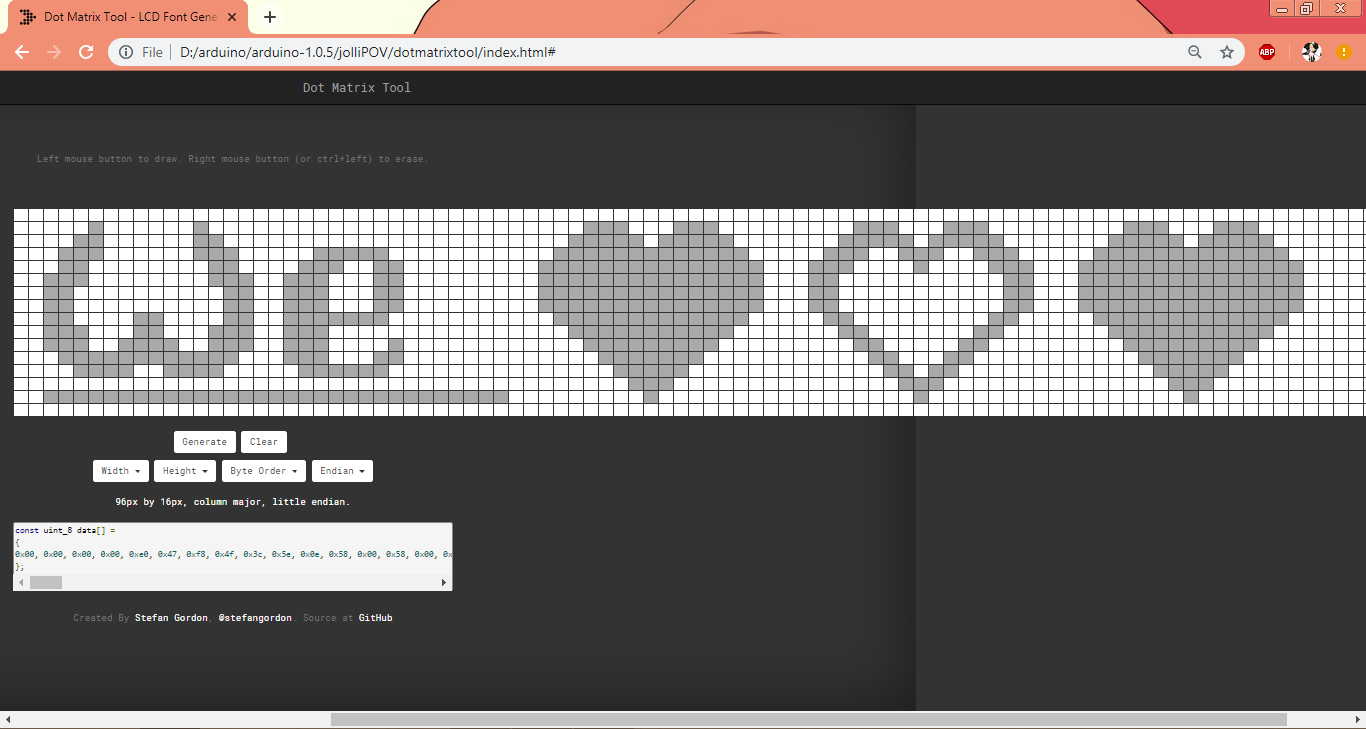Click the zoom magnifier in the address bar
1366x729 pixels.
pos(1194,51)
